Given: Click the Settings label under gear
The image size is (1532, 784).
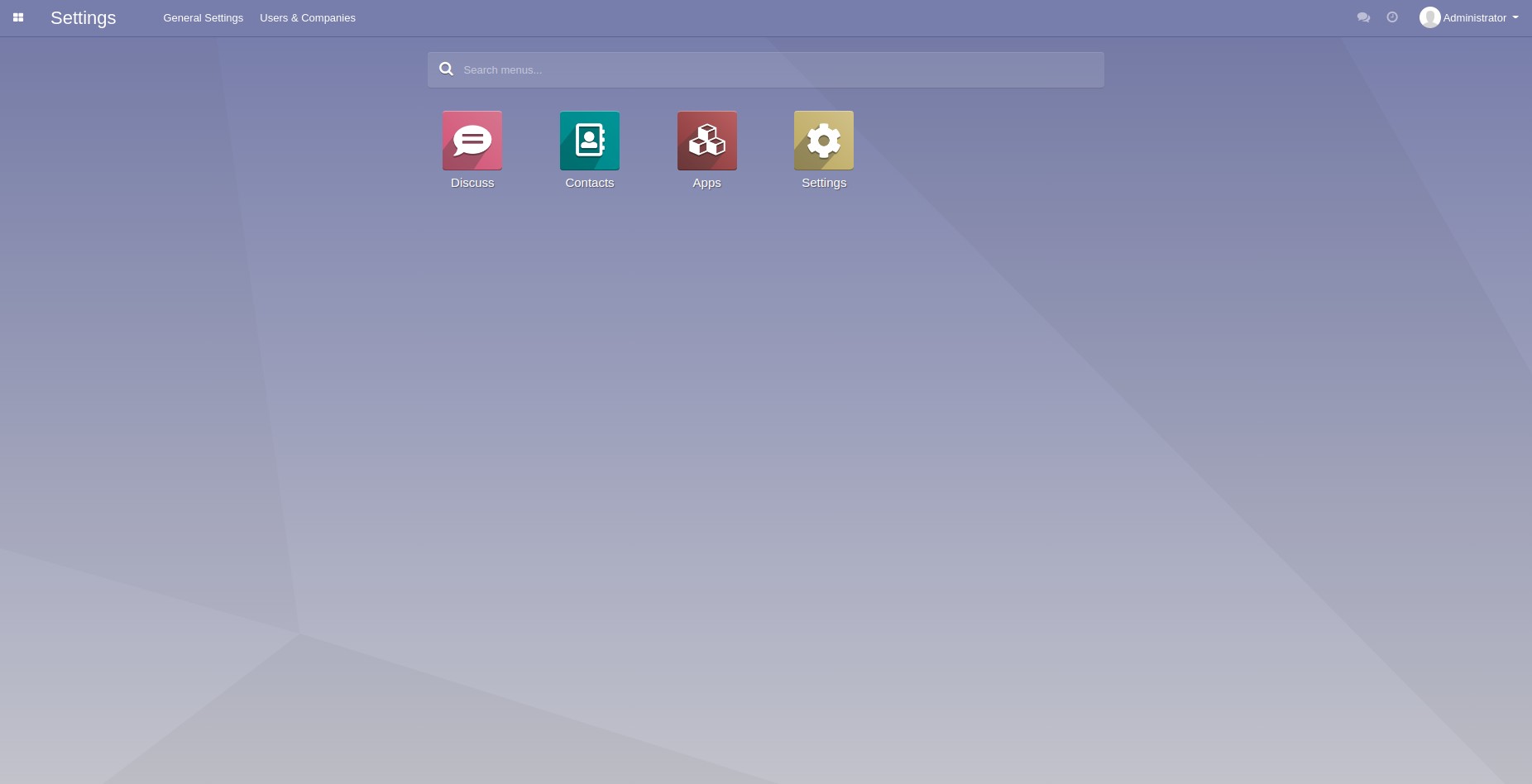Looking at the screenshot, I should (x=824, y=183).
